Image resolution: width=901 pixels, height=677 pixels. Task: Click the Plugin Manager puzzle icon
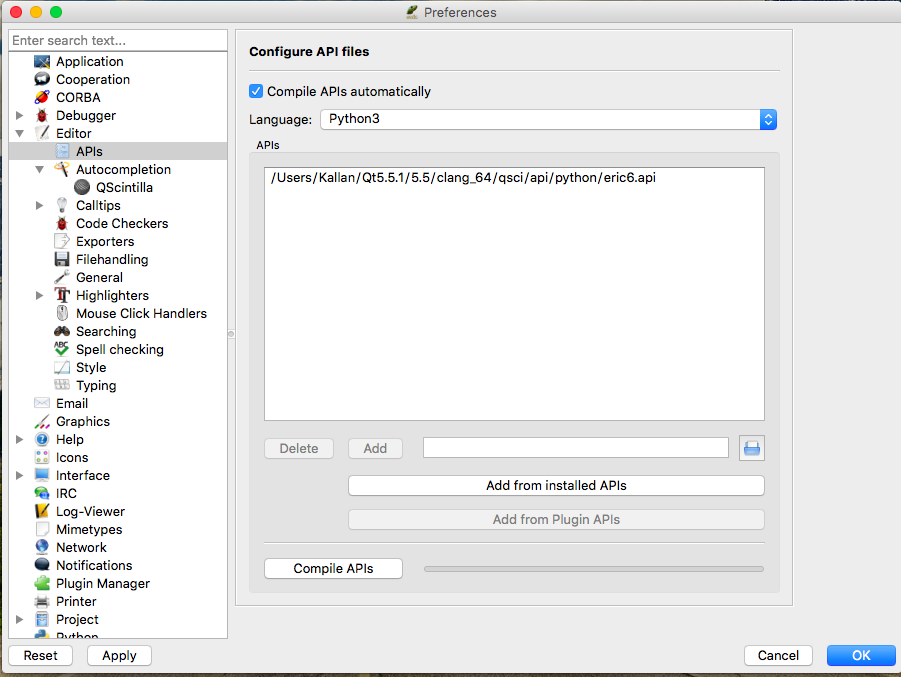pos(42,584)
